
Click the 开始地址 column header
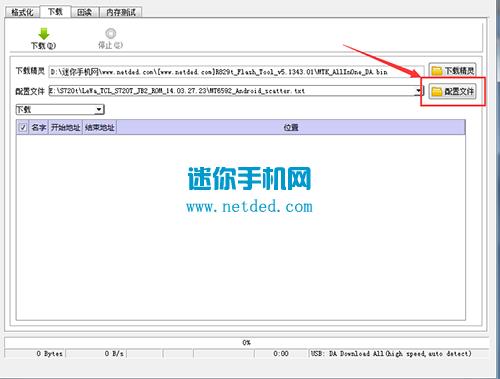[66, 127]
